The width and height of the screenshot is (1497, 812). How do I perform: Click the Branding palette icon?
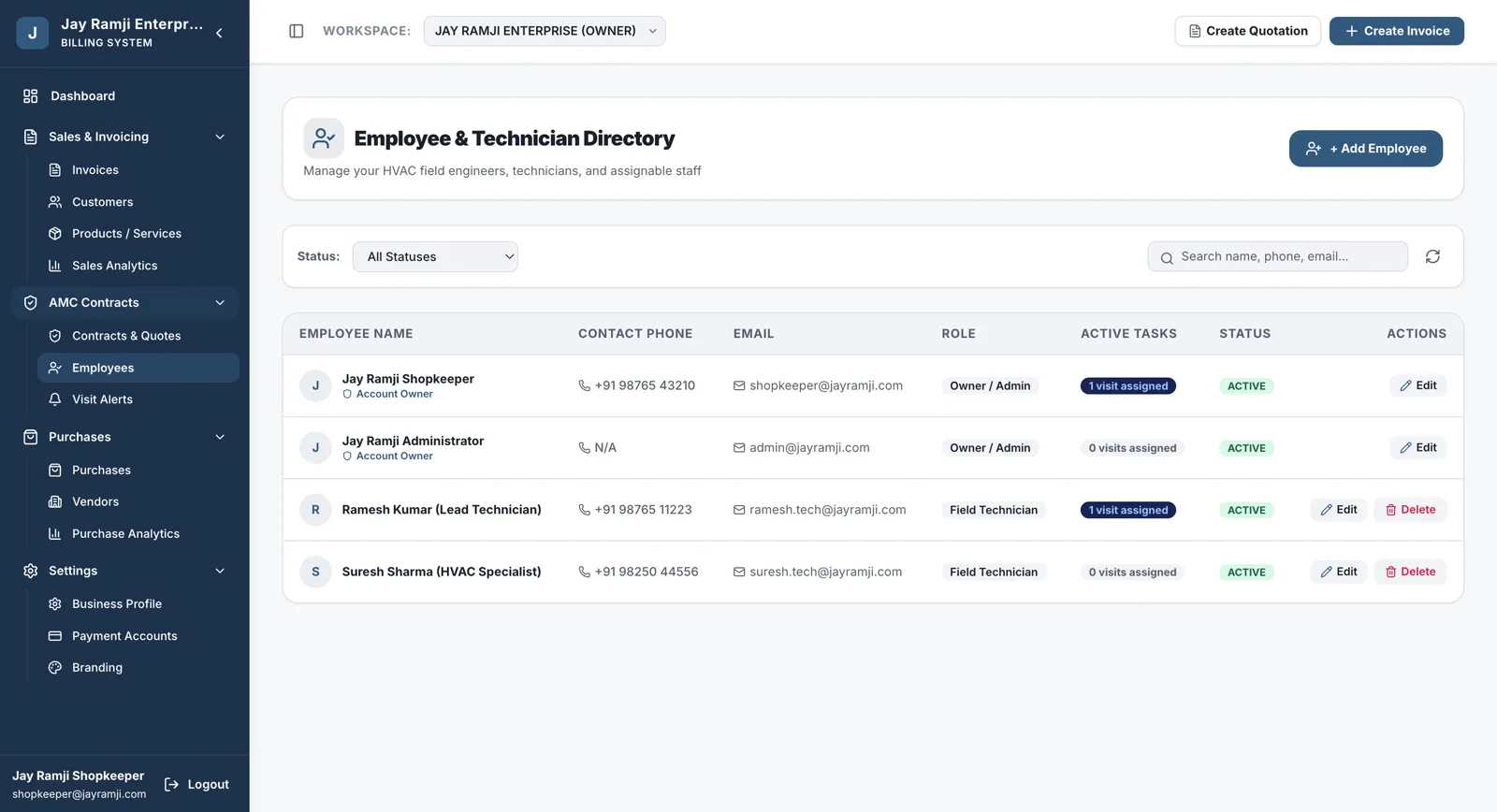click(x=55, y=667)
